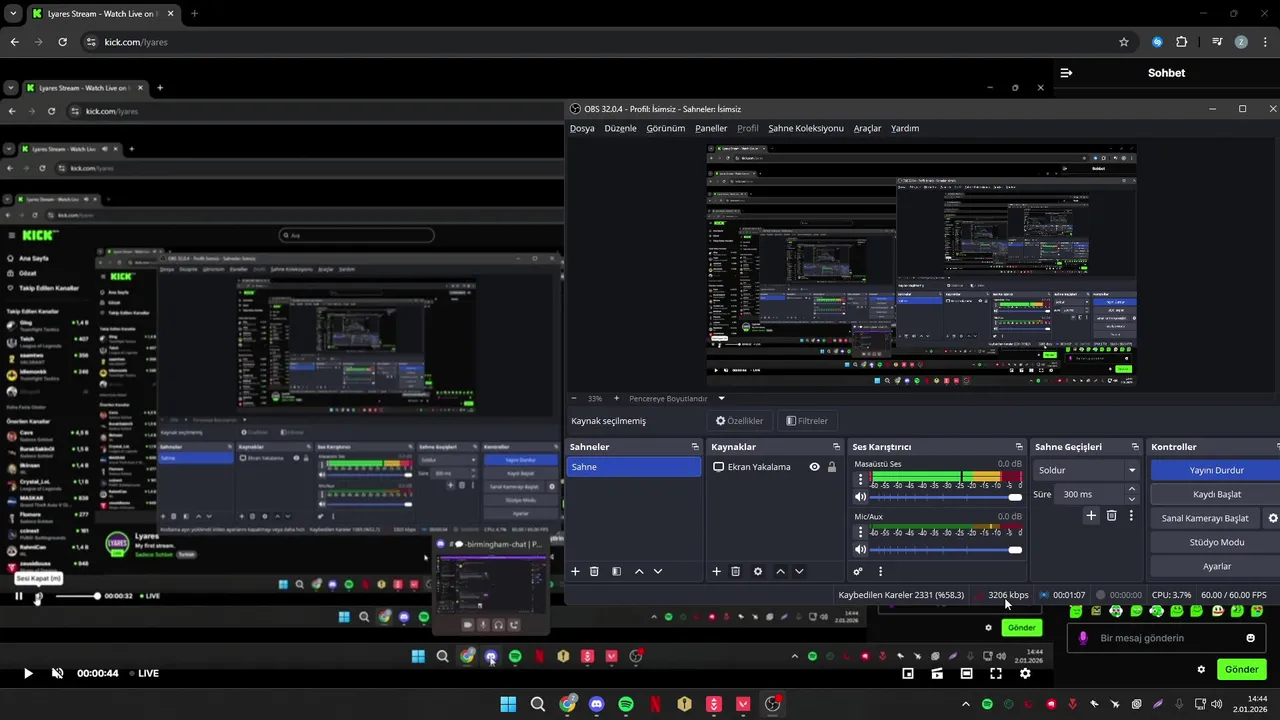1280x720 pixels.
Task: Add a source in OBS Kaynaklar panel
Action: [x=716, y=571]
